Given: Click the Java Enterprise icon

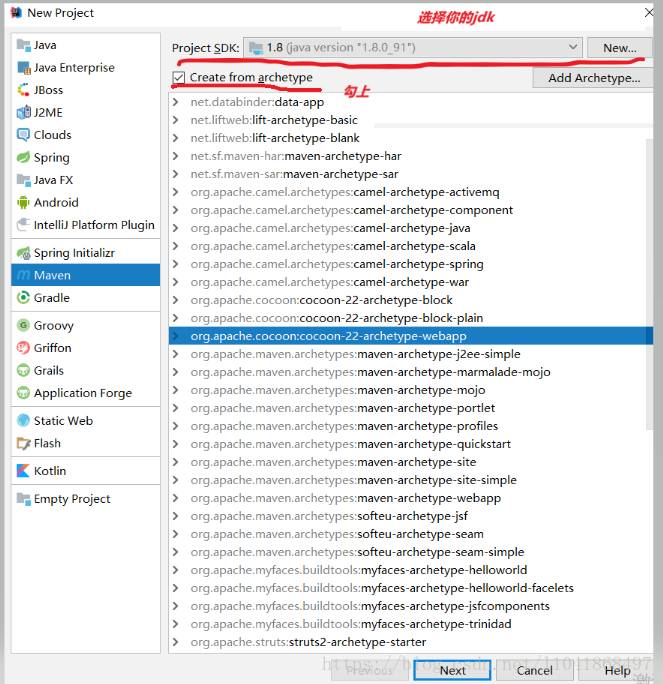Looking at the screenshot, I should [23, 68].
